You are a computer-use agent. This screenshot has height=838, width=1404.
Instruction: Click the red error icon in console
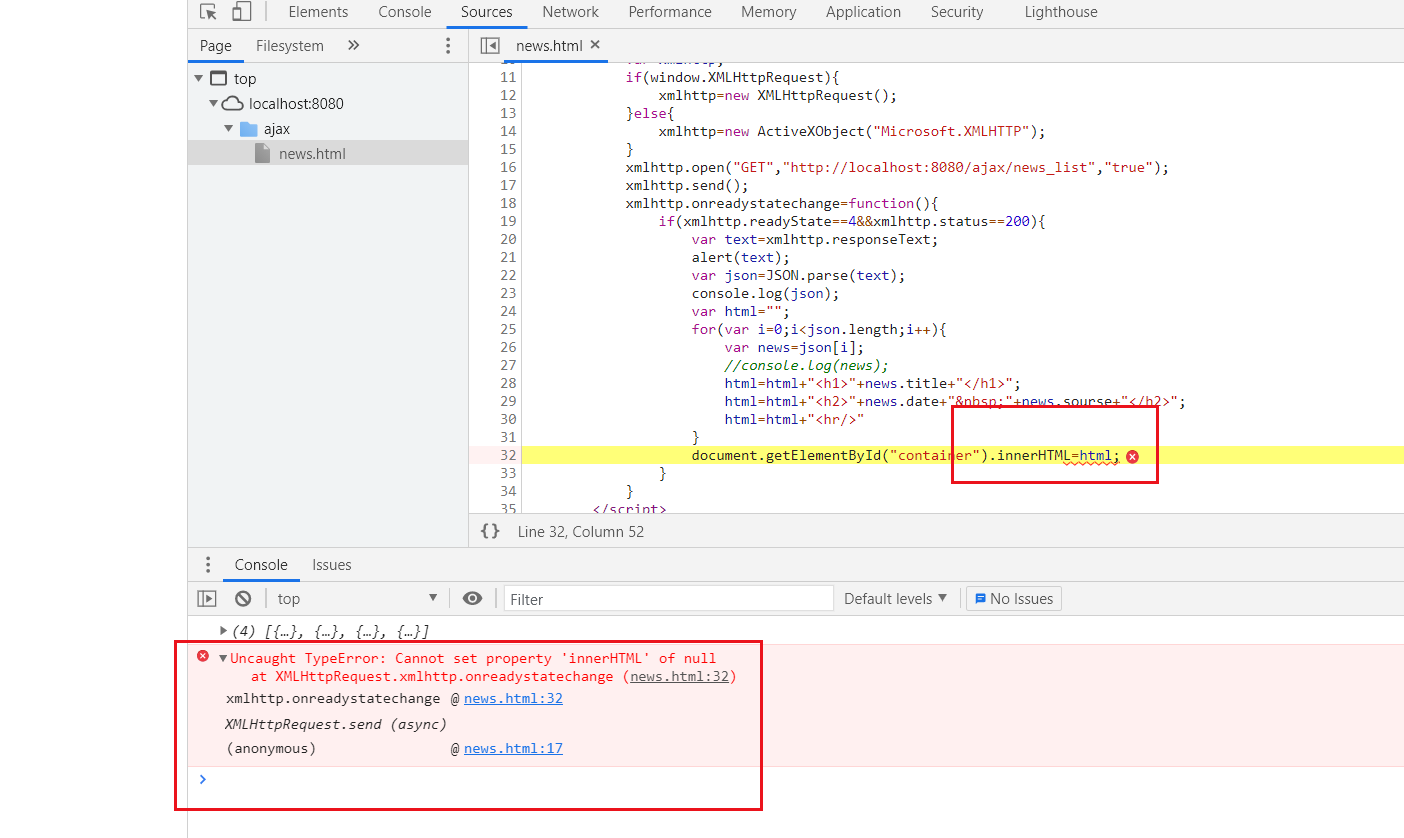[203, 657]
